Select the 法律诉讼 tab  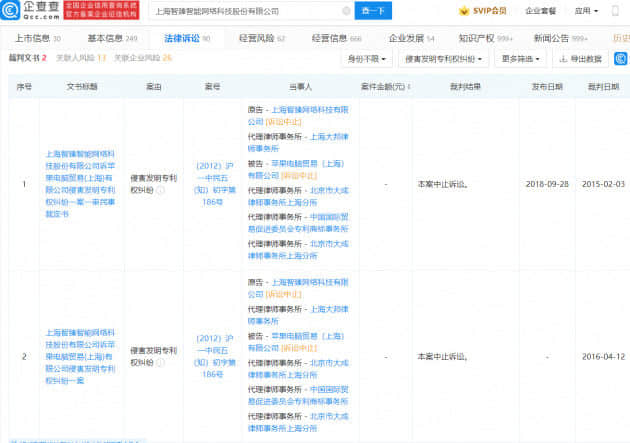pyautogui.click(x=187, y=38)
